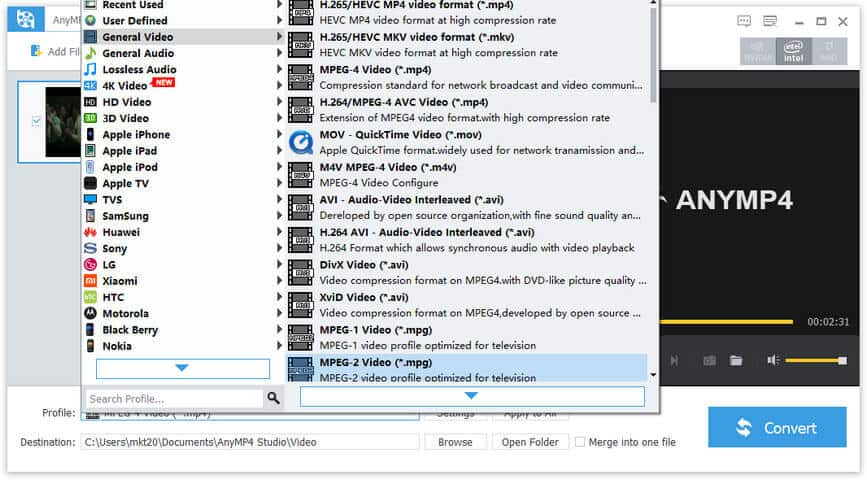867x480 pixels.
Task: Expand Apple iPhone submenu arrow
Action: point(279,134)
